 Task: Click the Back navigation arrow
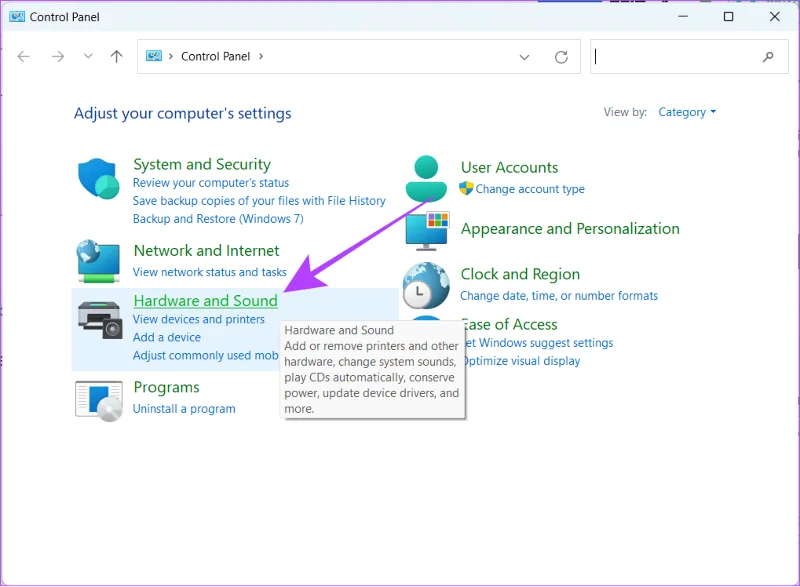[23, 56]
